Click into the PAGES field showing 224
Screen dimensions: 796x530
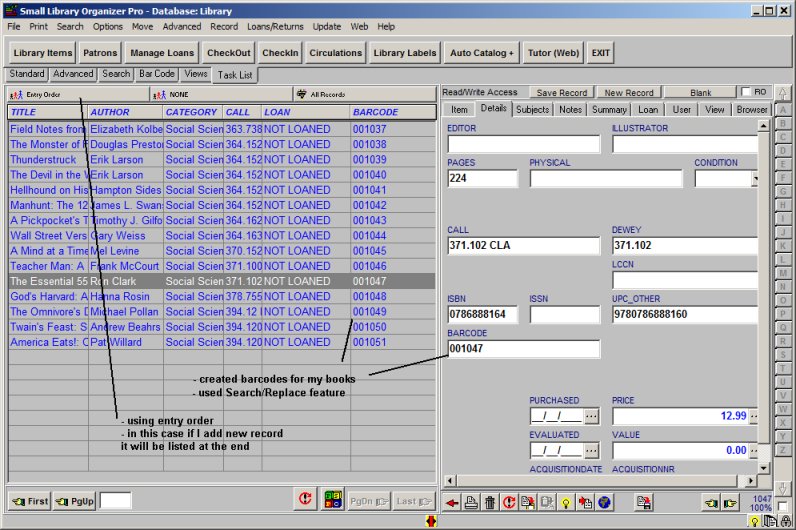482,178
